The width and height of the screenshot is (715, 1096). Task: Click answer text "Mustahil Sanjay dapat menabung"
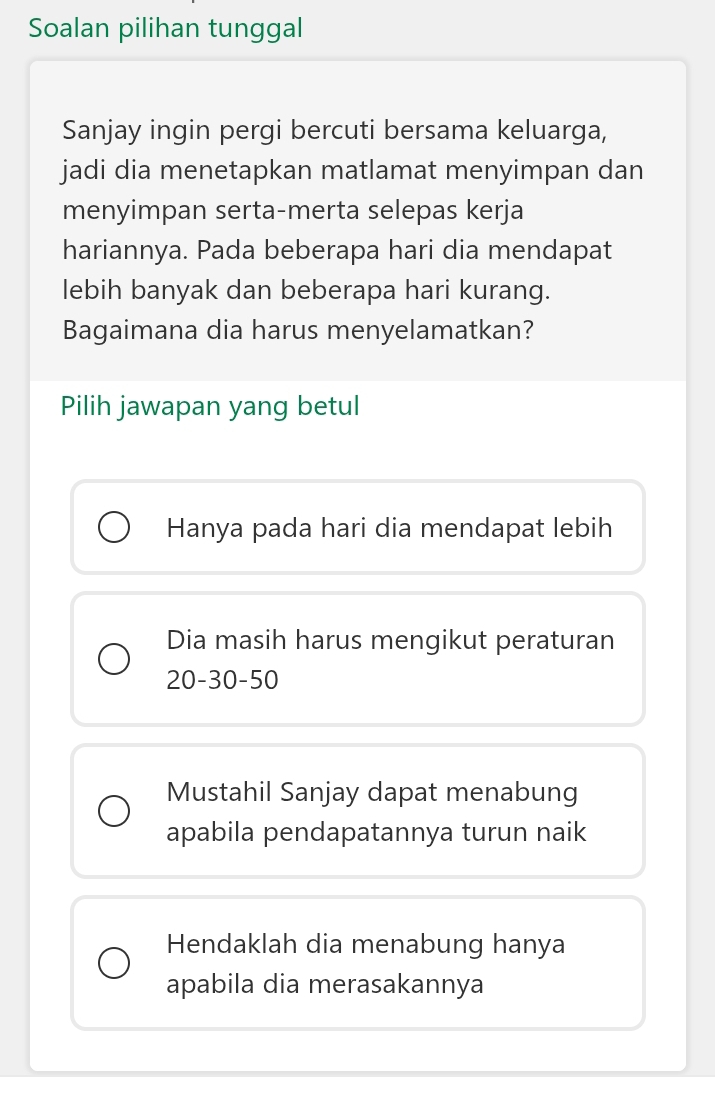click(x=373, y=792)
